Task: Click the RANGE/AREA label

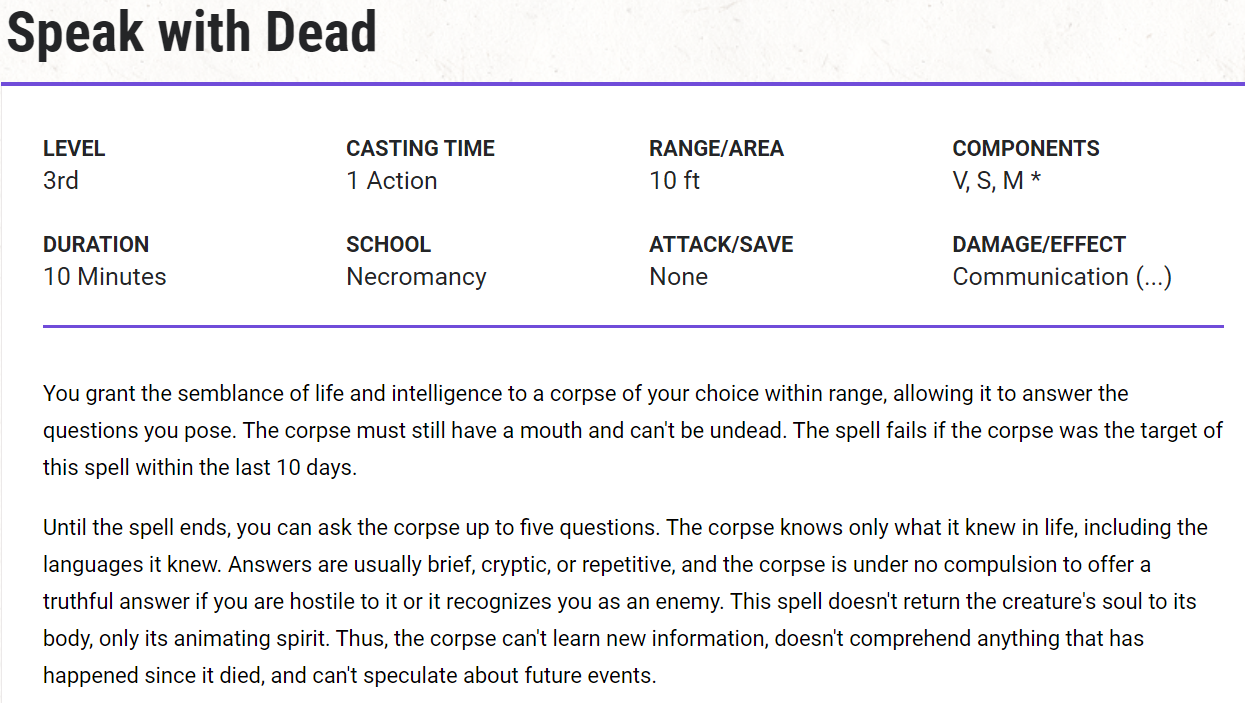Action: point(716,149)
